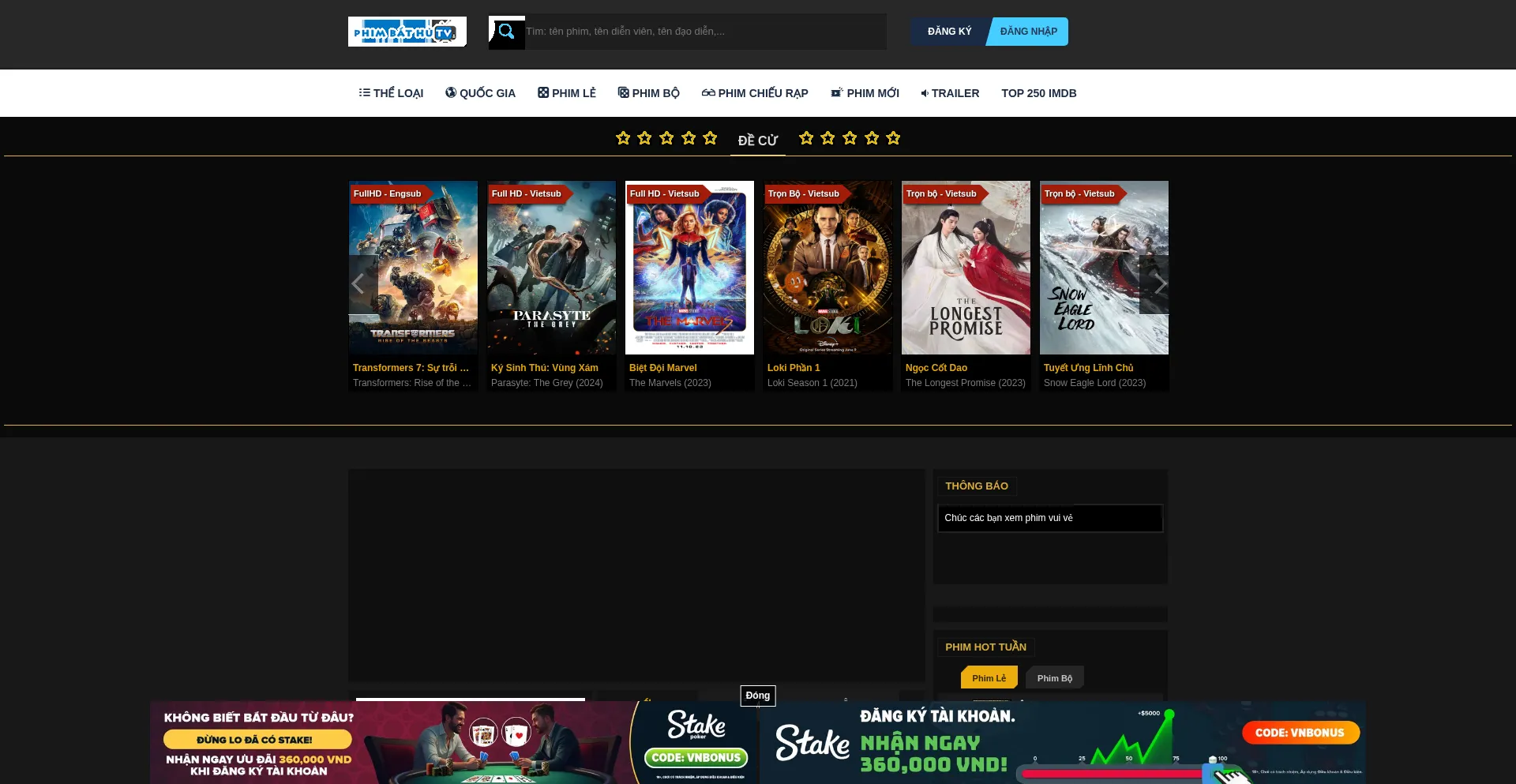This screenshot has height=784, width=1516.
Task: Focus the movie search input field
Action: pyautogui.click(x=704, y=32)
